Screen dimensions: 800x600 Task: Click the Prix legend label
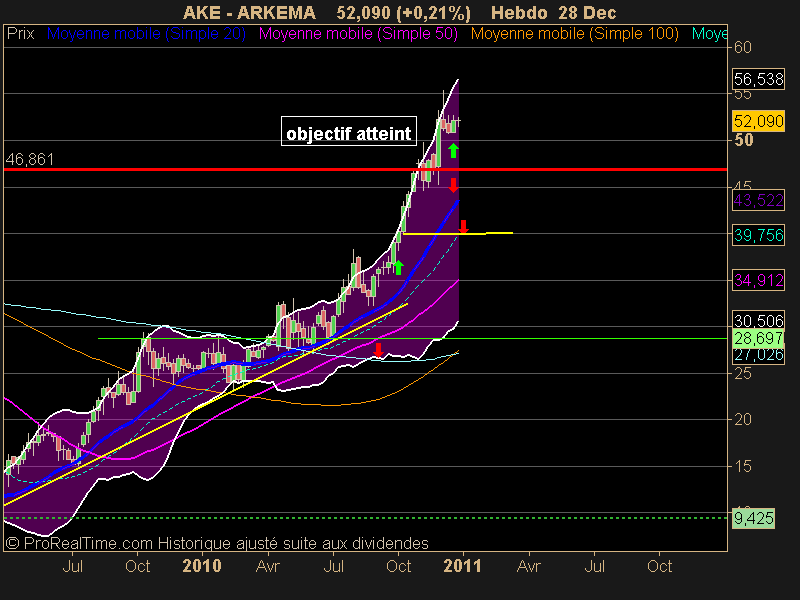click(x=20, y=34)
